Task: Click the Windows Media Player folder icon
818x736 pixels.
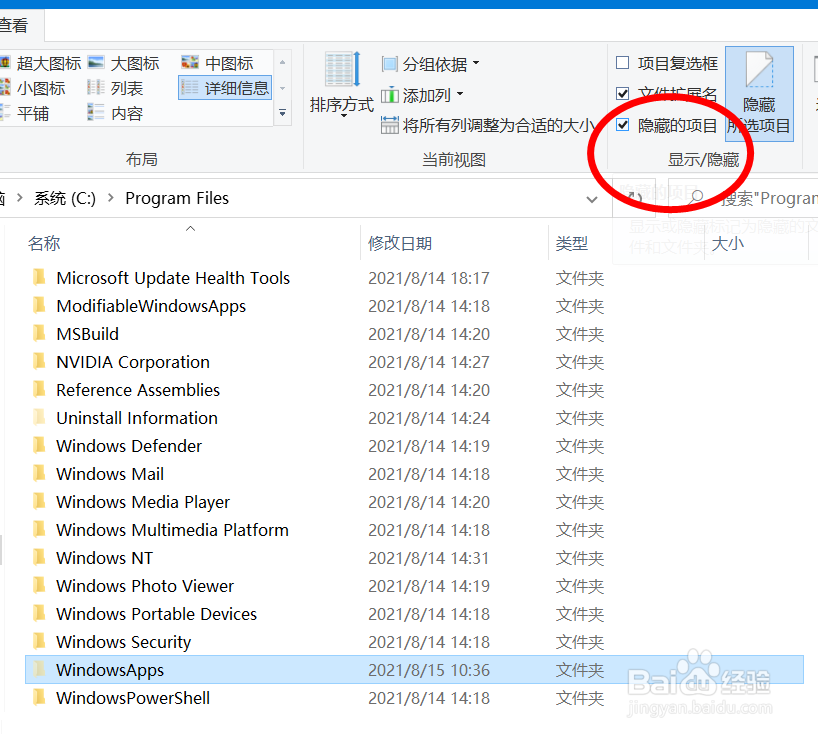Action: pyautogui.click(x=39, y=501)
